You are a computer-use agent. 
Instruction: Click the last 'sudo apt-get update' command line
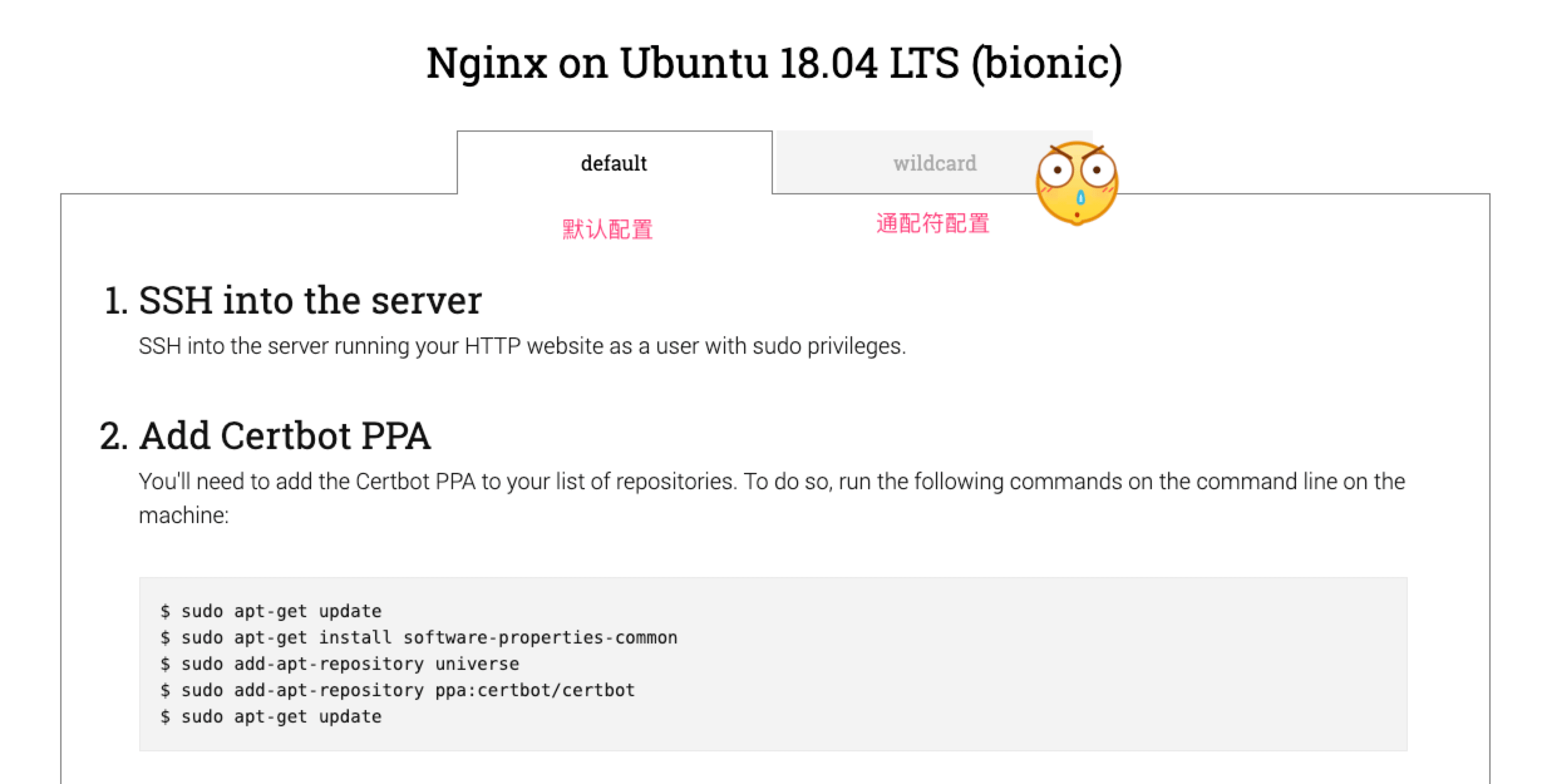pos(281,716)
